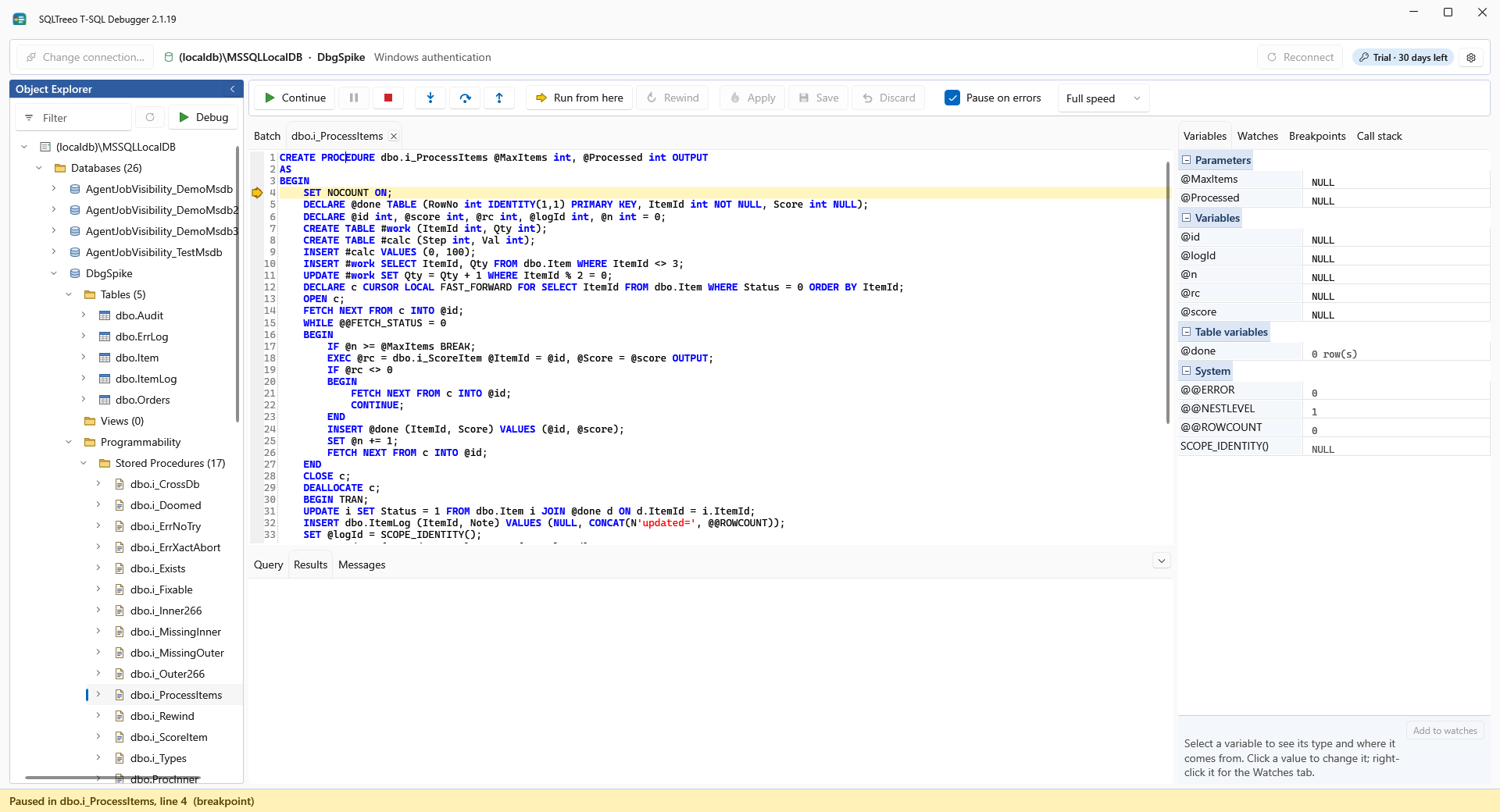Click the Debug button
This screenshot has height=812, width=1500.
[x=203, y=117]
